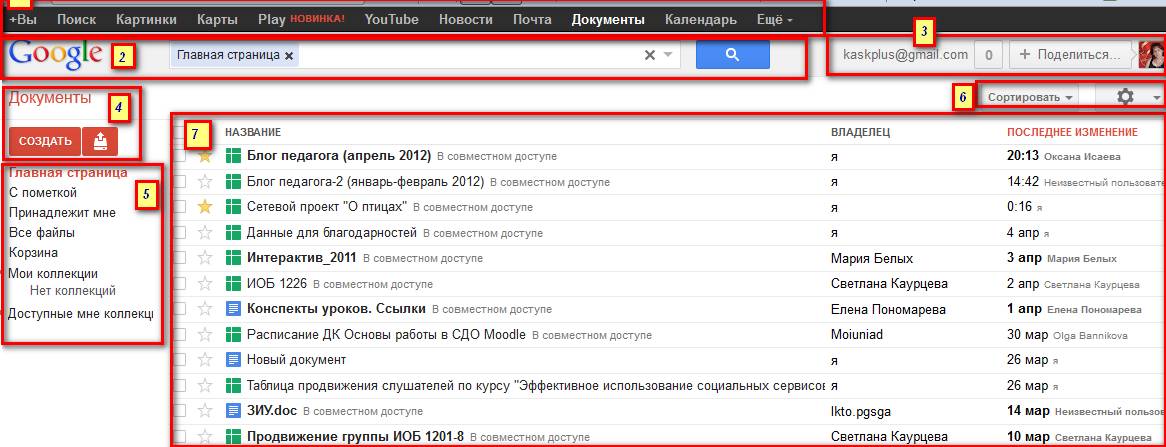Viewport: 1166px width, 447px height.
Task: Open search options dropdown arrow
Action: [668, 54]
